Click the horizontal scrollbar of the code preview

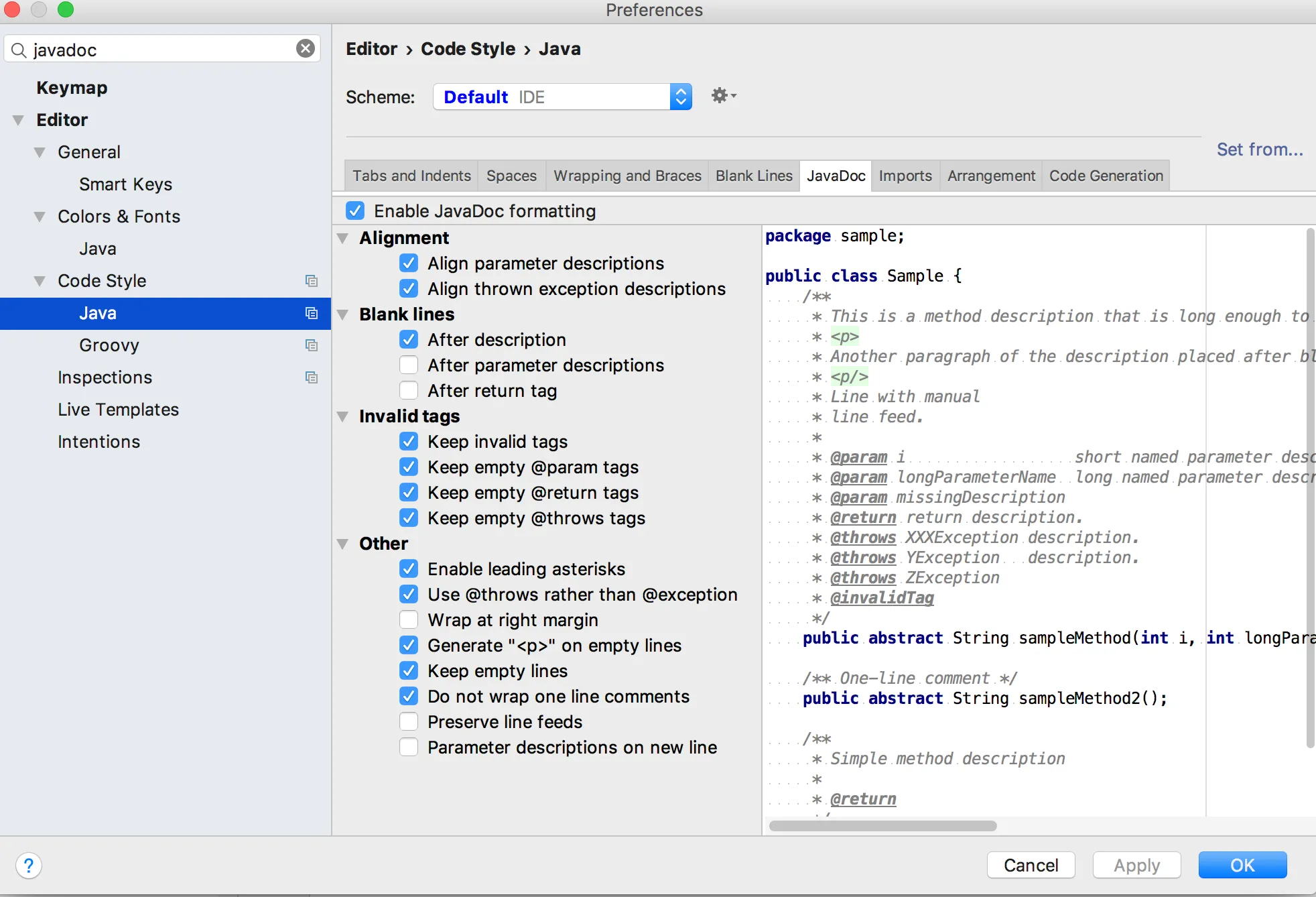882,826
